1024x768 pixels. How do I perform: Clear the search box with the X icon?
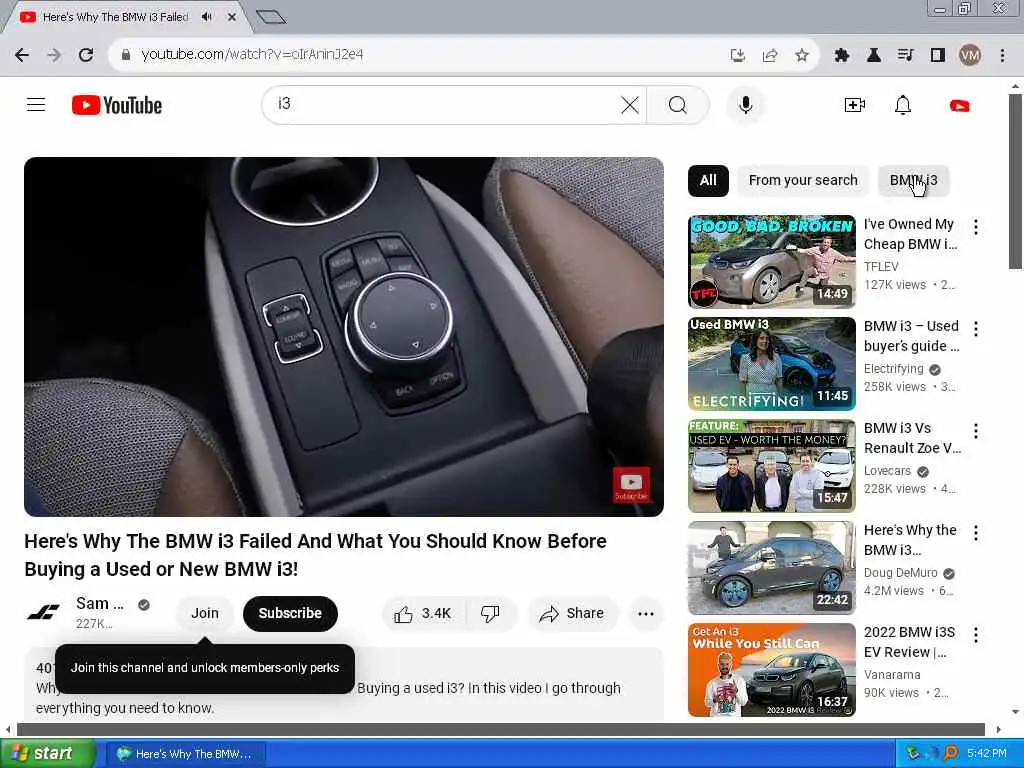point(630,104)
